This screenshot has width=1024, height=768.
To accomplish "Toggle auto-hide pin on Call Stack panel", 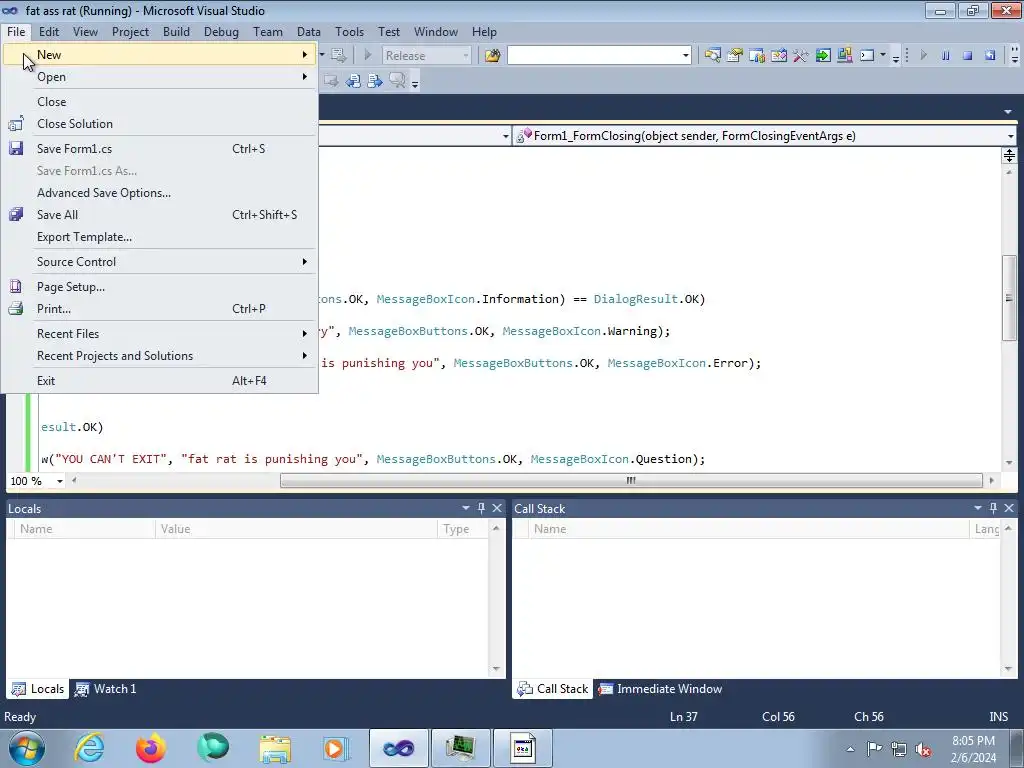I will pos(993,508).
